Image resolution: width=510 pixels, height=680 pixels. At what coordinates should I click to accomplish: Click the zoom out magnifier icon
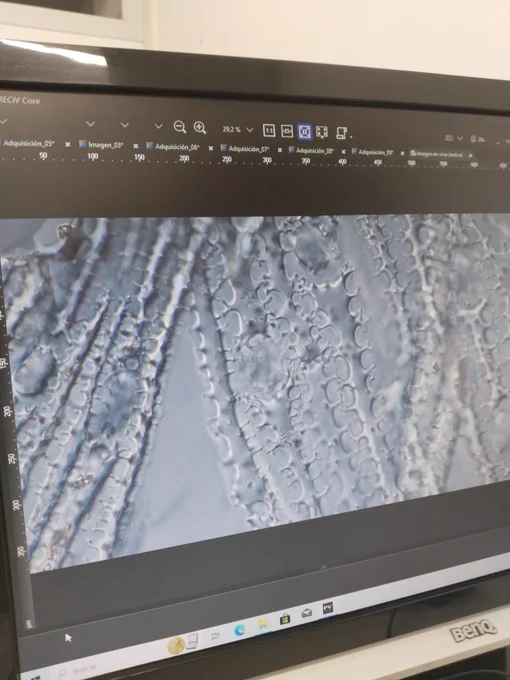coord(180,127)
